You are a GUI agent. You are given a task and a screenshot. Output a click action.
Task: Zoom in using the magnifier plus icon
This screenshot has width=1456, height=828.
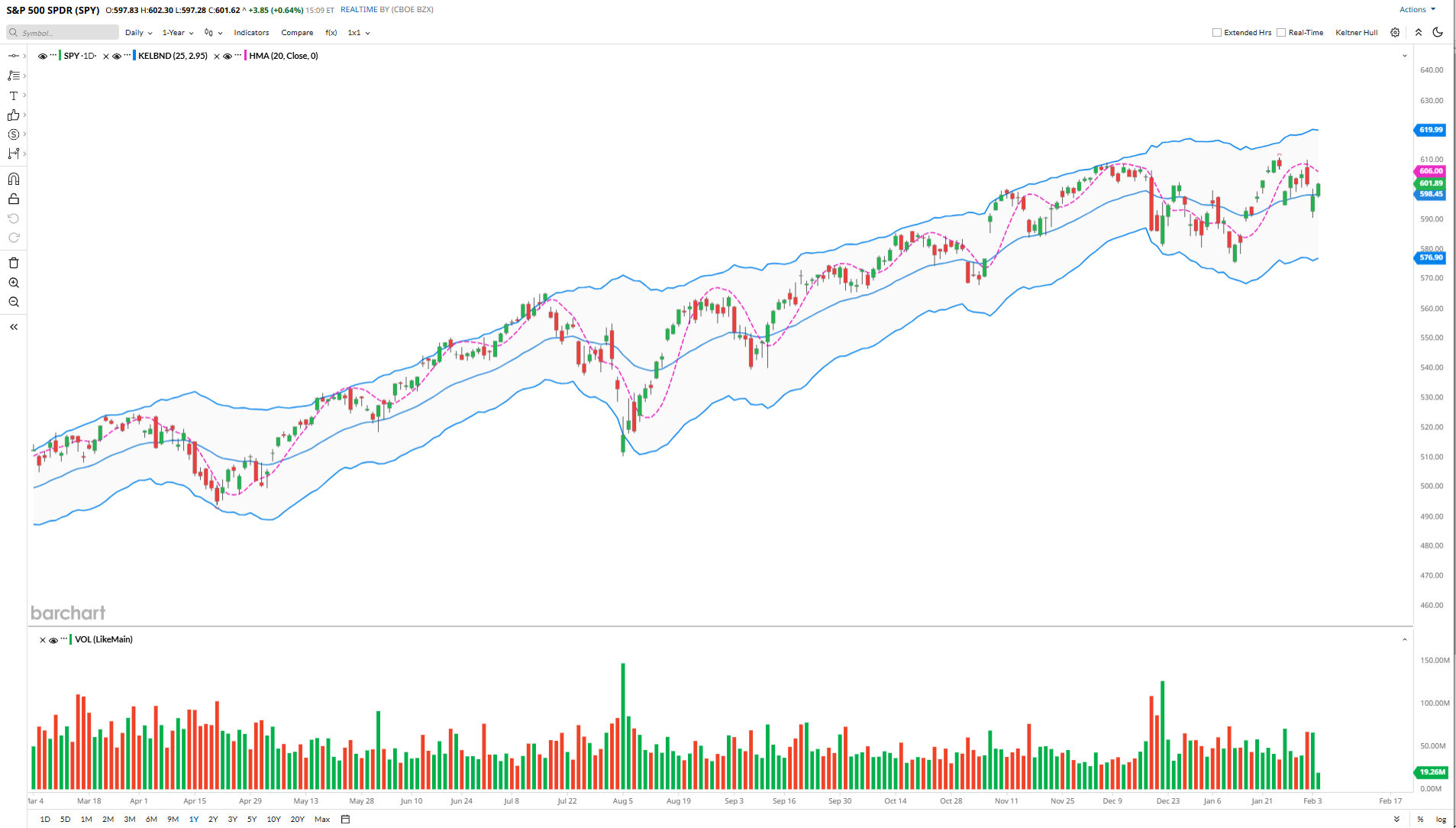pyautogui.click(x=14, y=283)
